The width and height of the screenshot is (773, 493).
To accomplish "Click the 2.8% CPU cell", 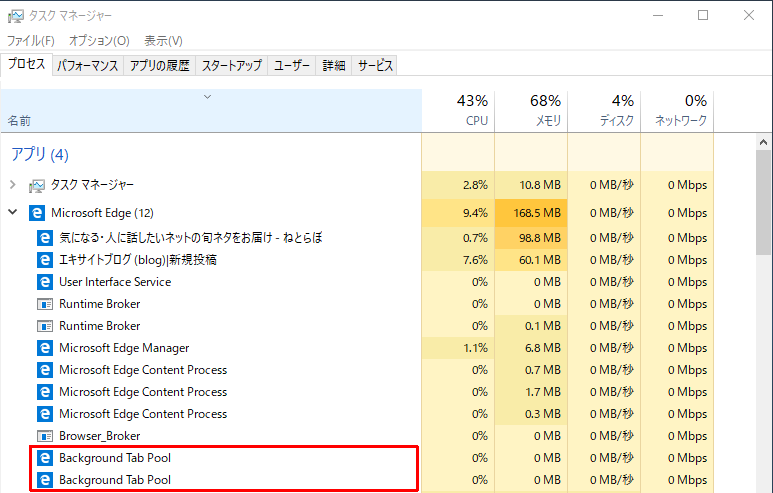I will (x=458, y=185).
